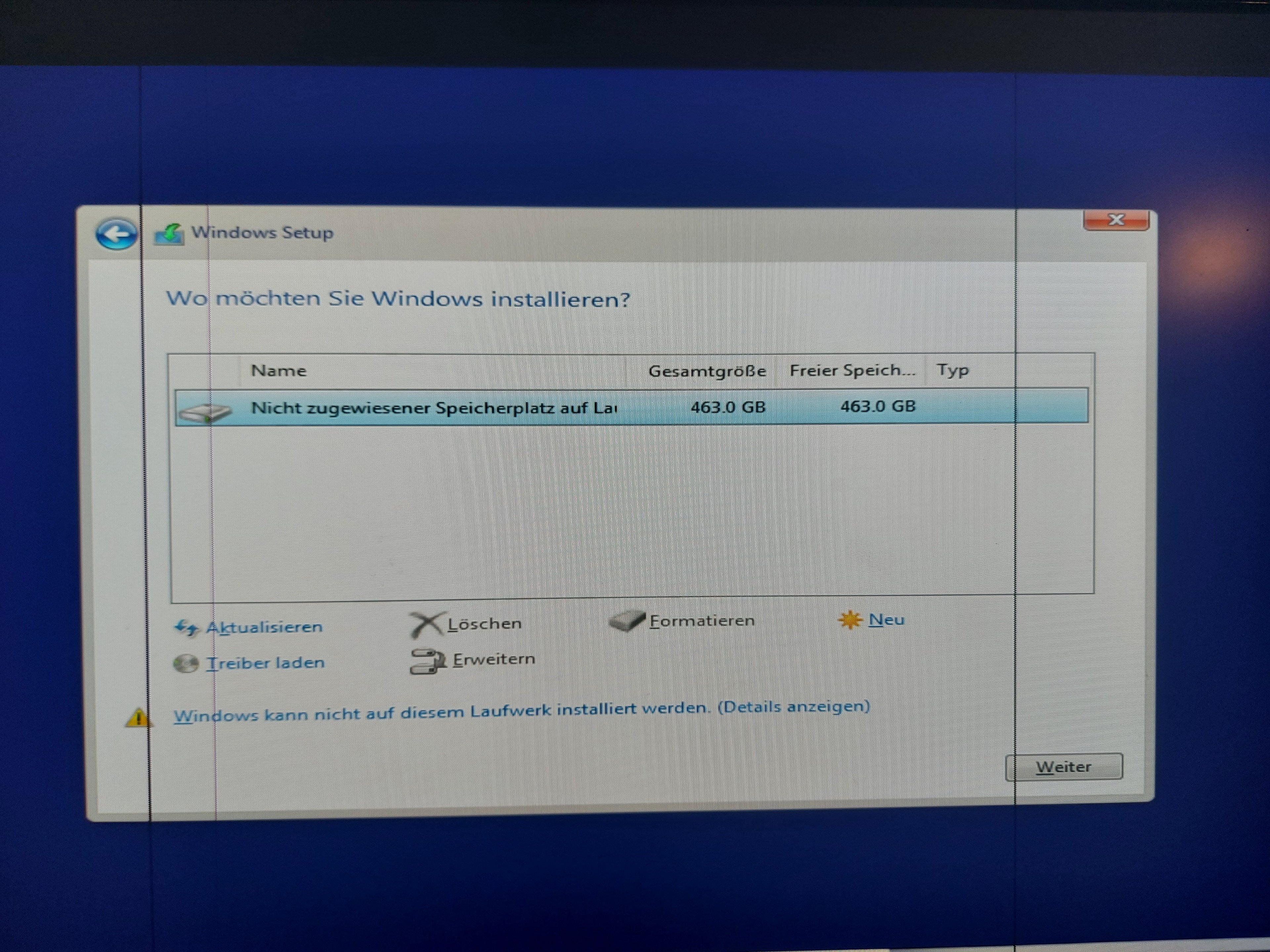Click the Erweitern partition icon
The image size is (1270, 952).
coord(427,661)
